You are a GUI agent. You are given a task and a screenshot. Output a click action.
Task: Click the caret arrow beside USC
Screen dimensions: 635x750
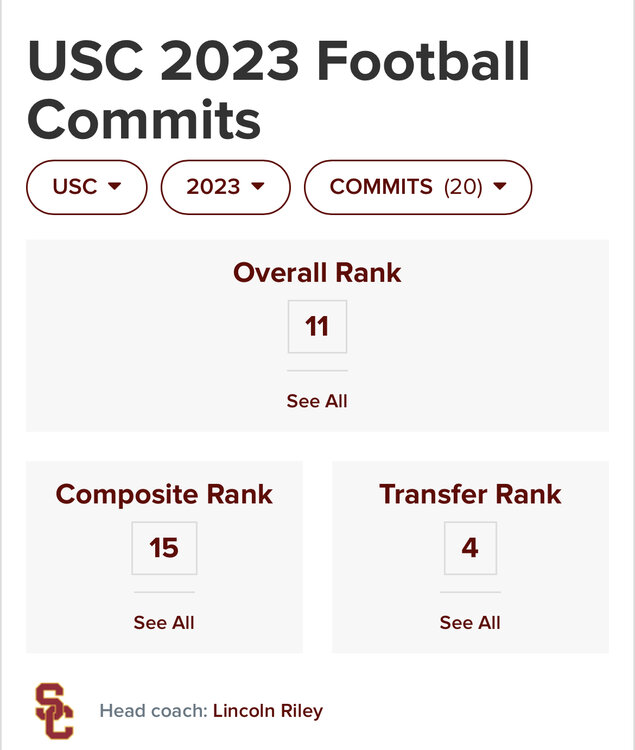tap(114, 187)
